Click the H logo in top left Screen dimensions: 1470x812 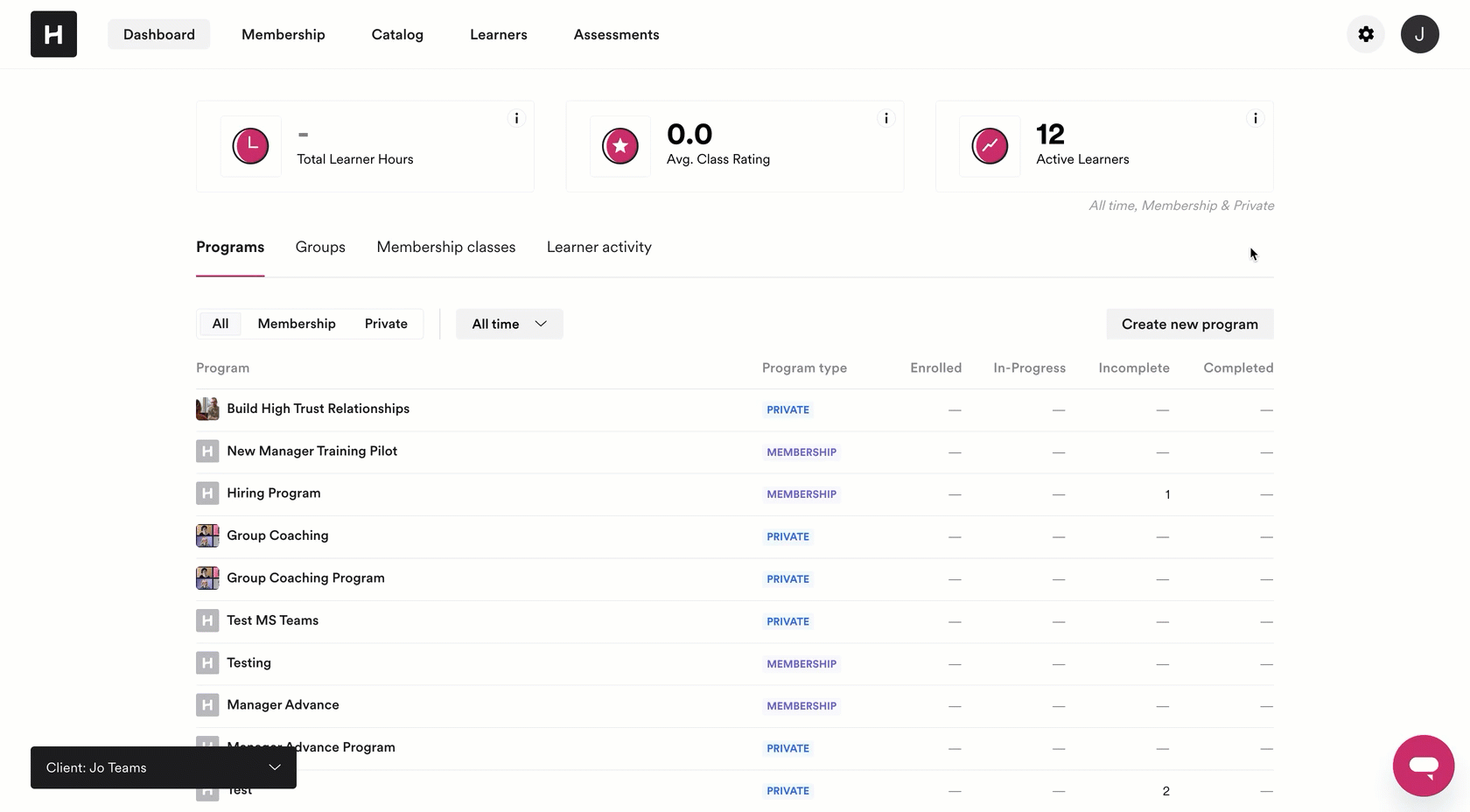(53, 34)
